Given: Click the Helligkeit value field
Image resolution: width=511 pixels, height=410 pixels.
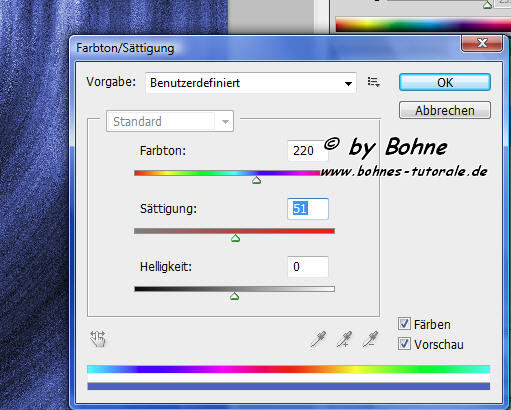Looking at the screenshot, I should (308, 266).
